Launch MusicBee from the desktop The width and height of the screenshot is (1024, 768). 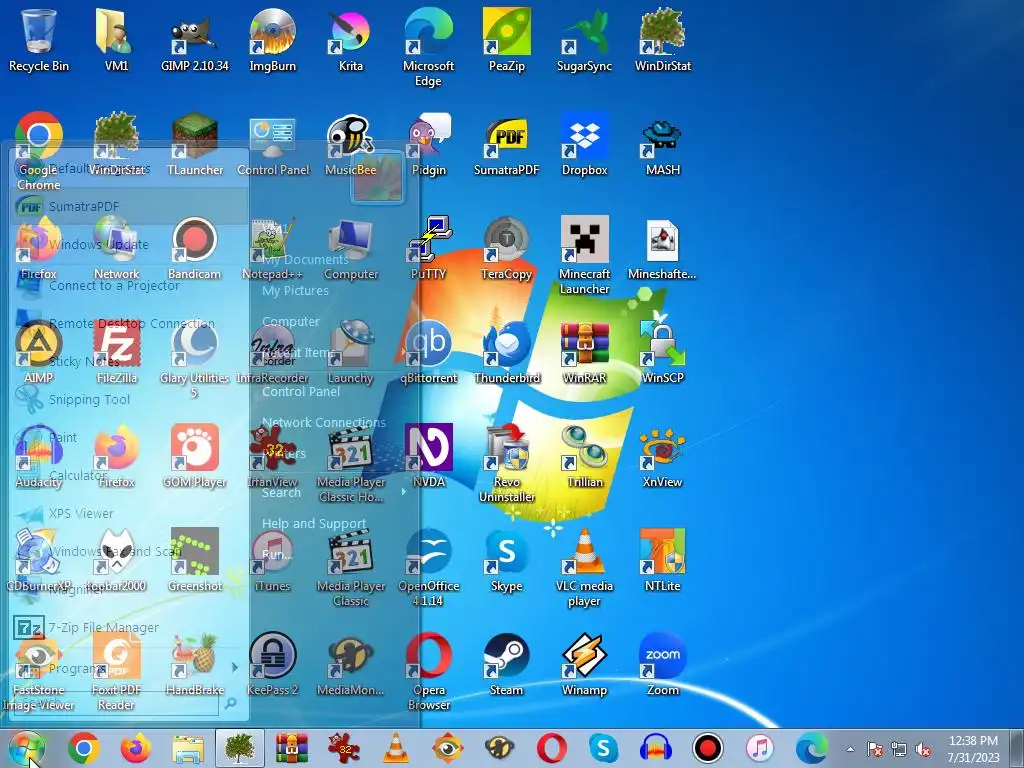tap(351, 144)
